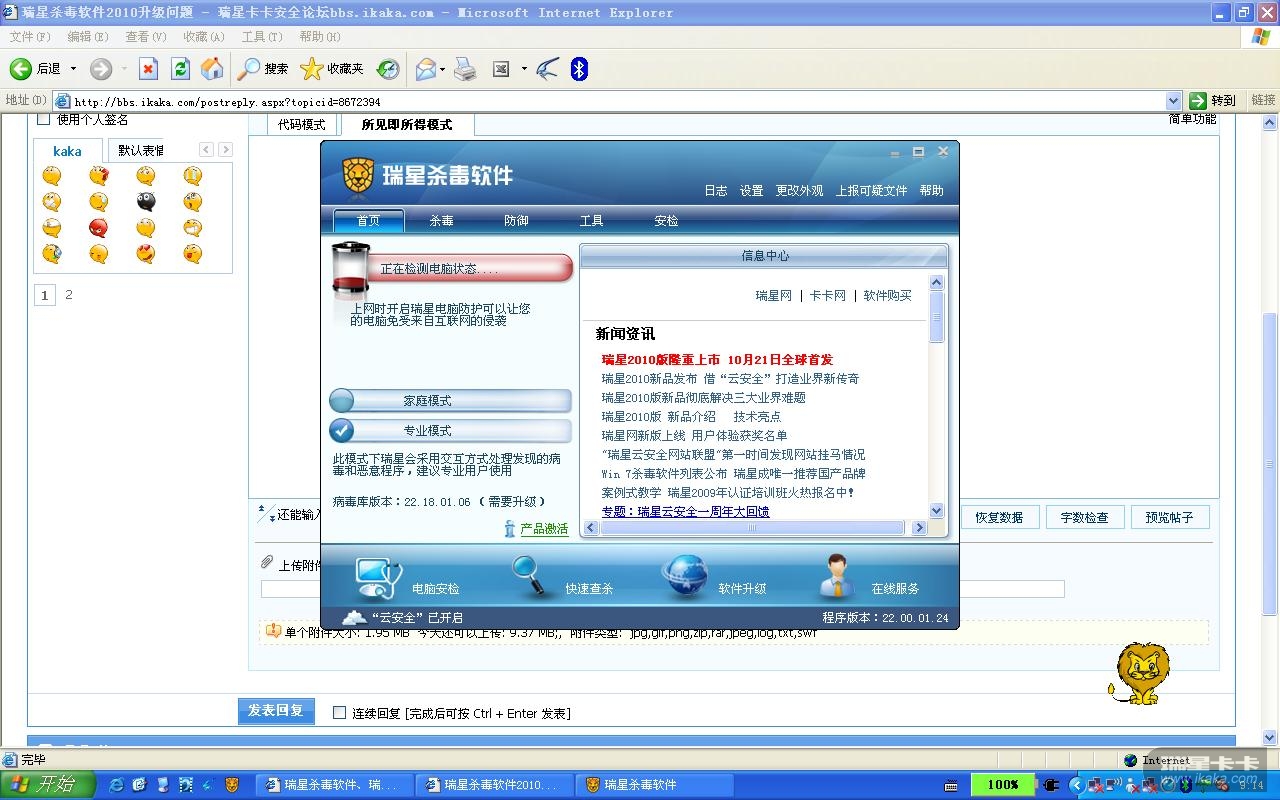This screenshot has height=800, width=1280.
Task: Click the Windows 开始 Start button
Action: (x=47, y=785)
